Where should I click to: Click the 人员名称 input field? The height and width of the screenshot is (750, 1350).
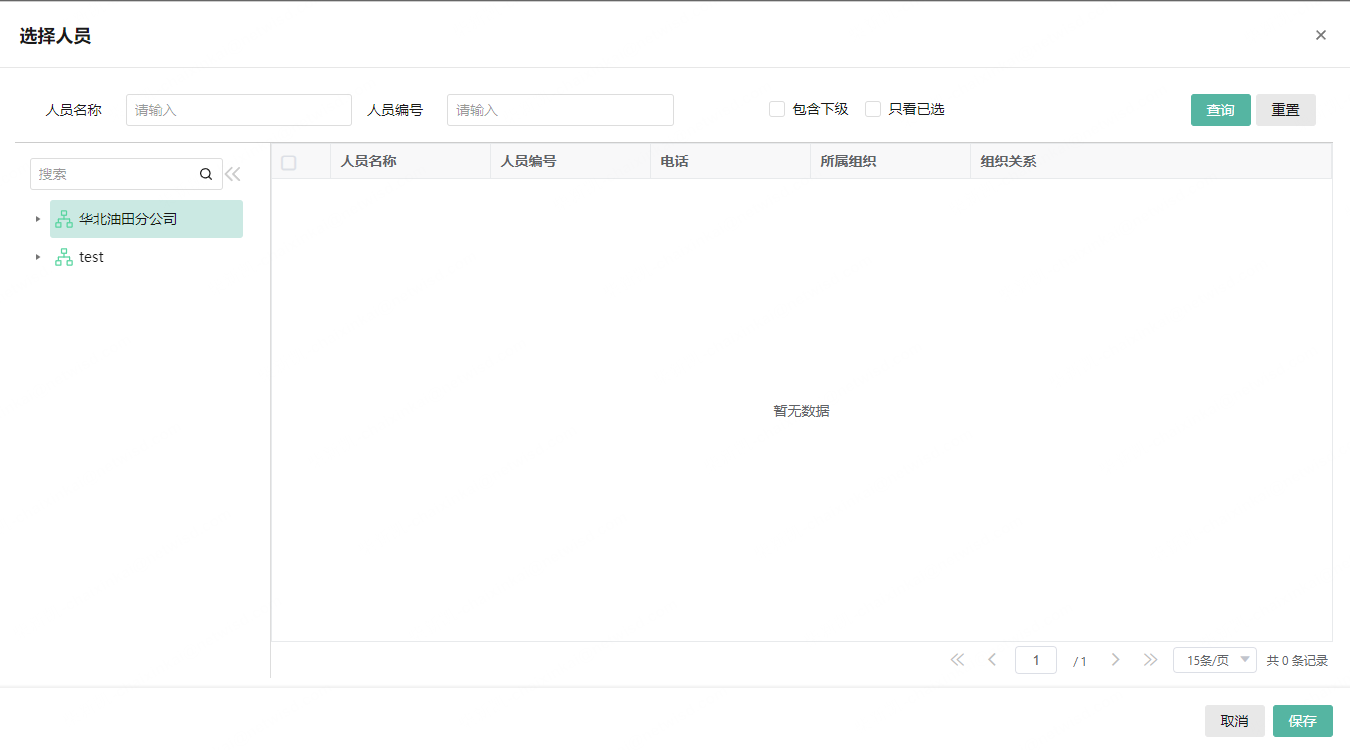[x=238, y=110]
